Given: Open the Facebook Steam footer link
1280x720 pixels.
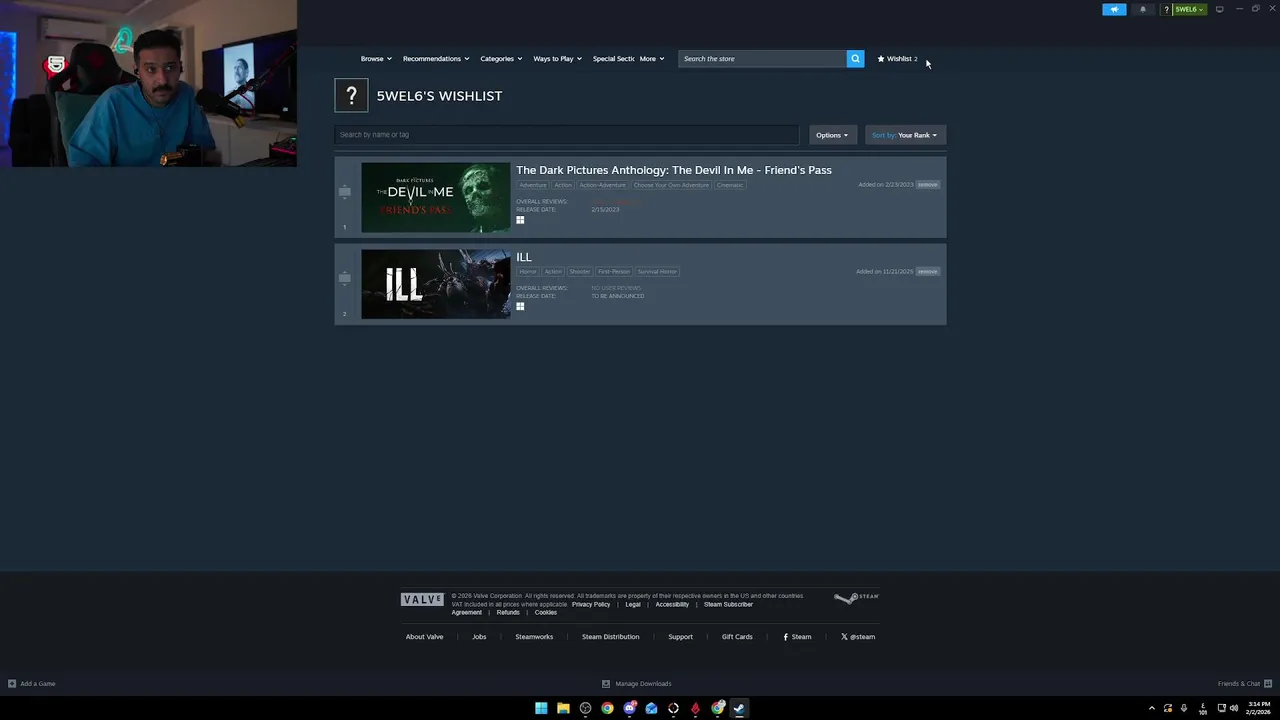Looking at the screenshot, I should [x=797, y=637].
